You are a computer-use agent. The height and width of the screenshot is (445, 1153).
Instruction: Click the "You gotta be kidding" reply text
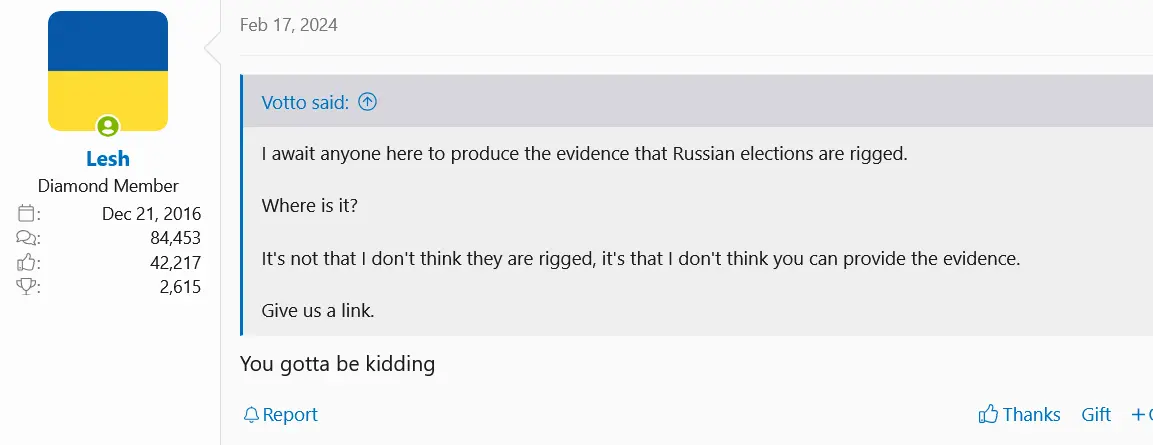coord(337,364)
